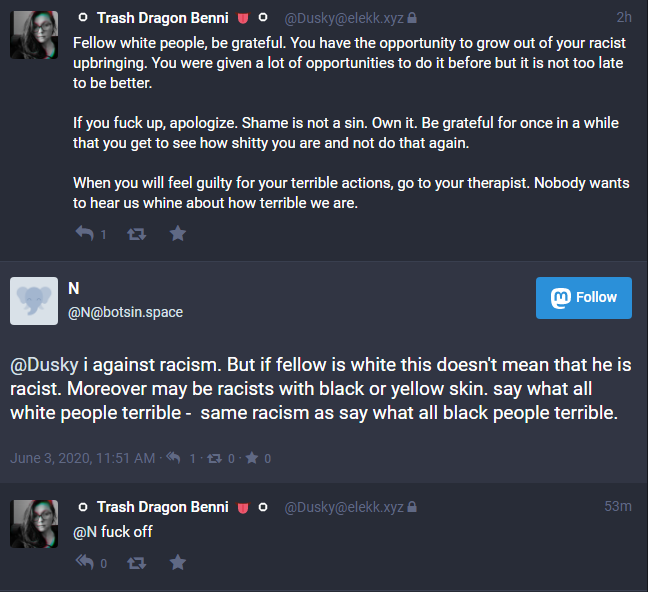The image size is (648, 592).
Task: Click Trash Dragon Benni name in top post
Action: coord(162,18)
